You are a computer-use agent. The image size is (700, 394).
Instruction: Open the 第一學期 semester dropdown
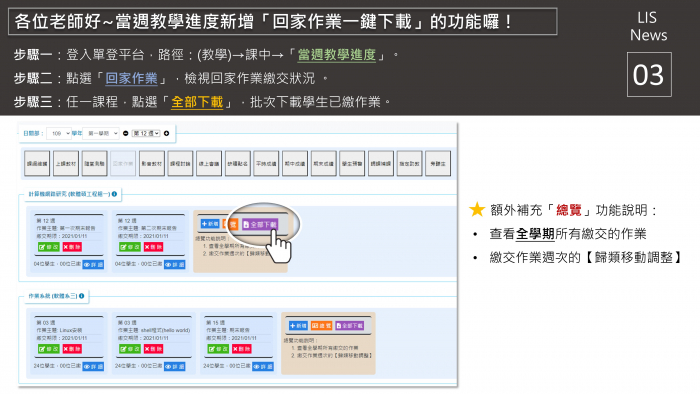[x=101, y=133]
